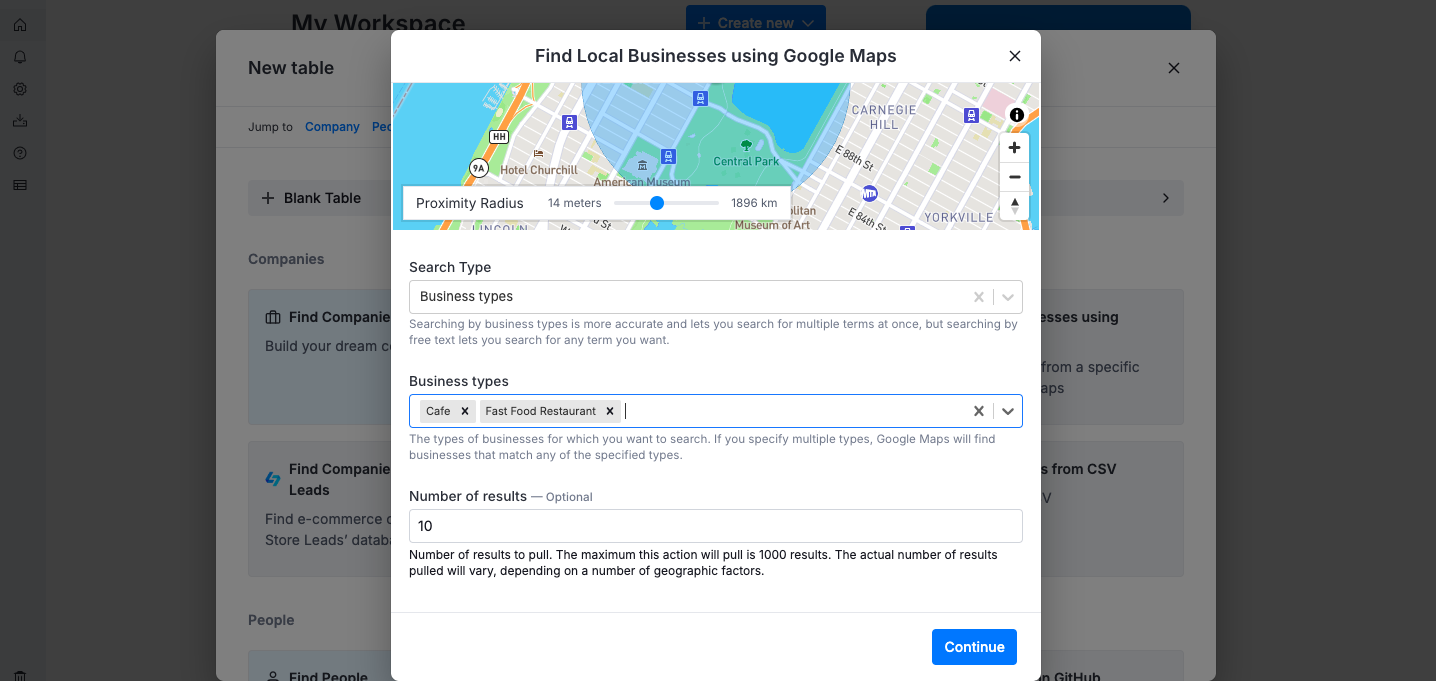Clear all selected business types

click(979, 411)
